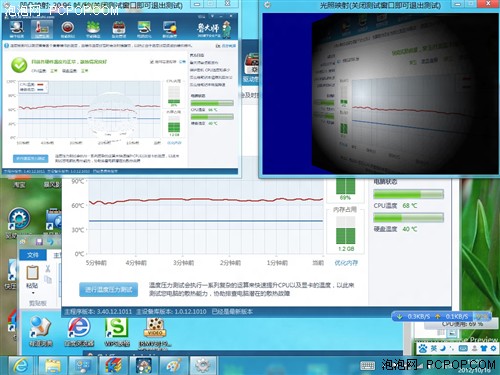Open the shirt skin icon on IME bar

pyautogui.click(x=484, y=349)
